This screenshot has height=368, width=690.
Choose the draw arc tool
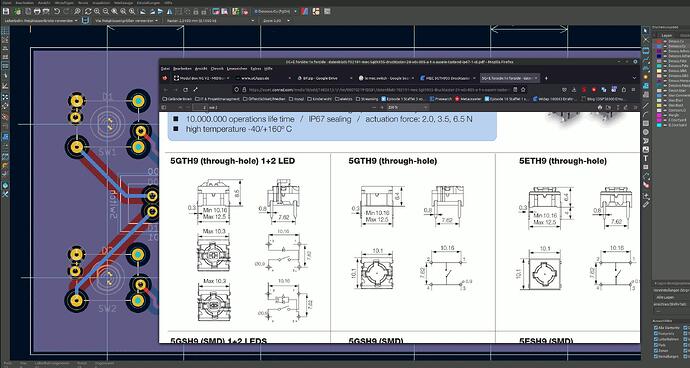pyautogui.click(x=646, y=114)
